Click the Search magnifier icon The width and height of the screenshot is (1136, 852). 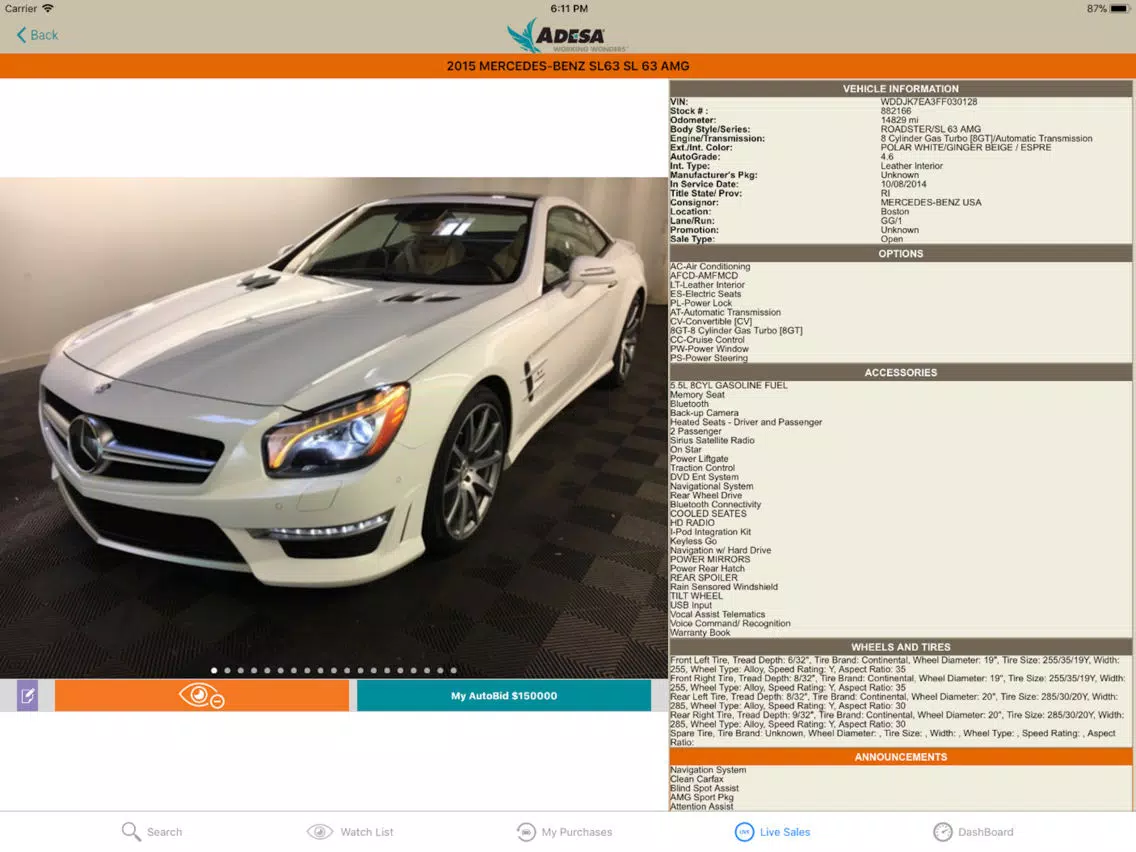click(131, 832)
